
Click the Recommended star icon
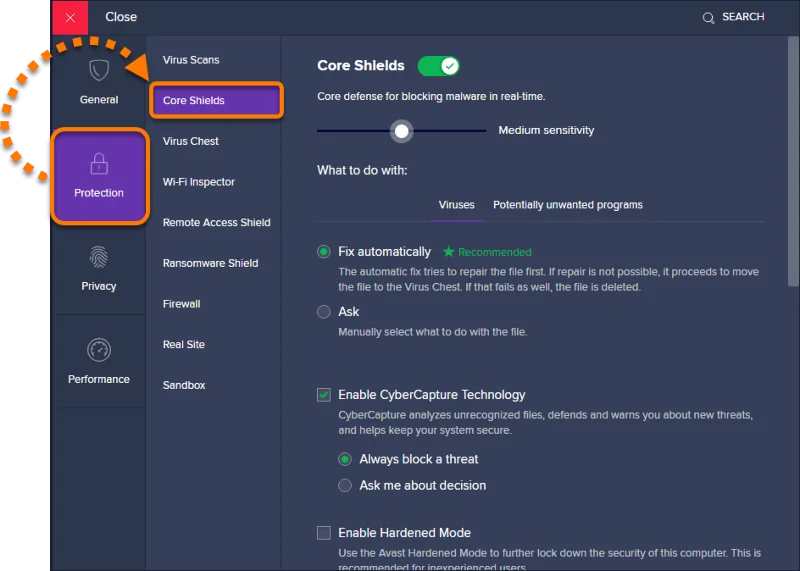coord(448,252)
